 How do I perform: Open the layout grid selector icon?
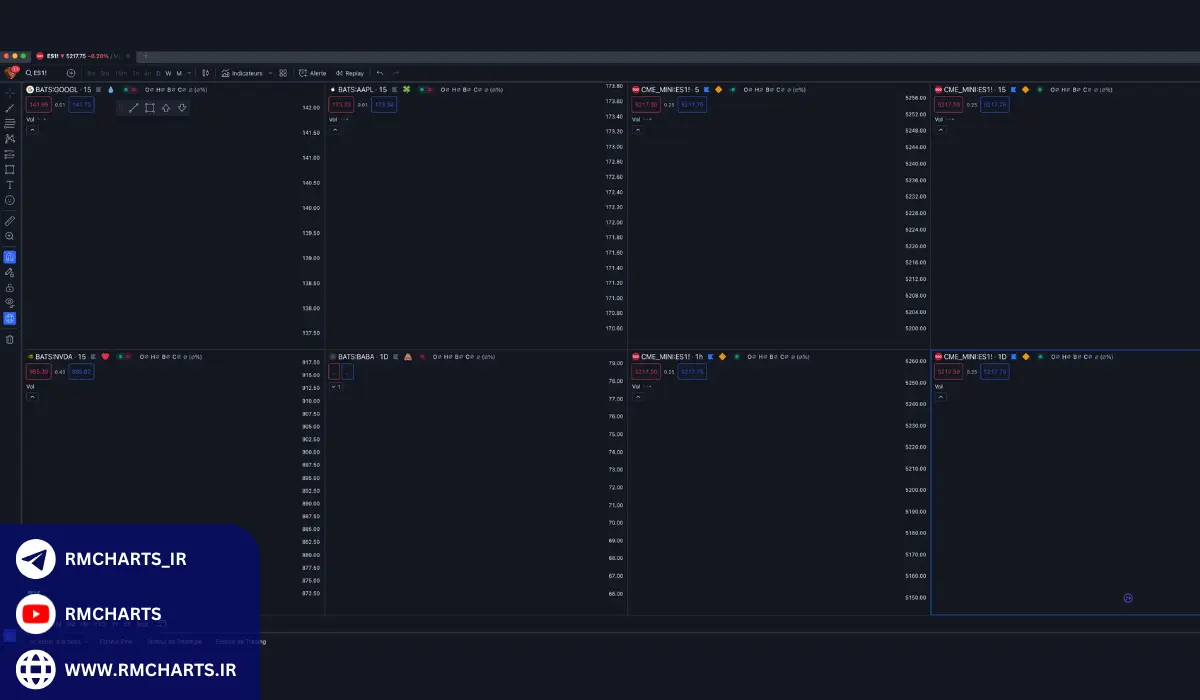pos(283,73)
